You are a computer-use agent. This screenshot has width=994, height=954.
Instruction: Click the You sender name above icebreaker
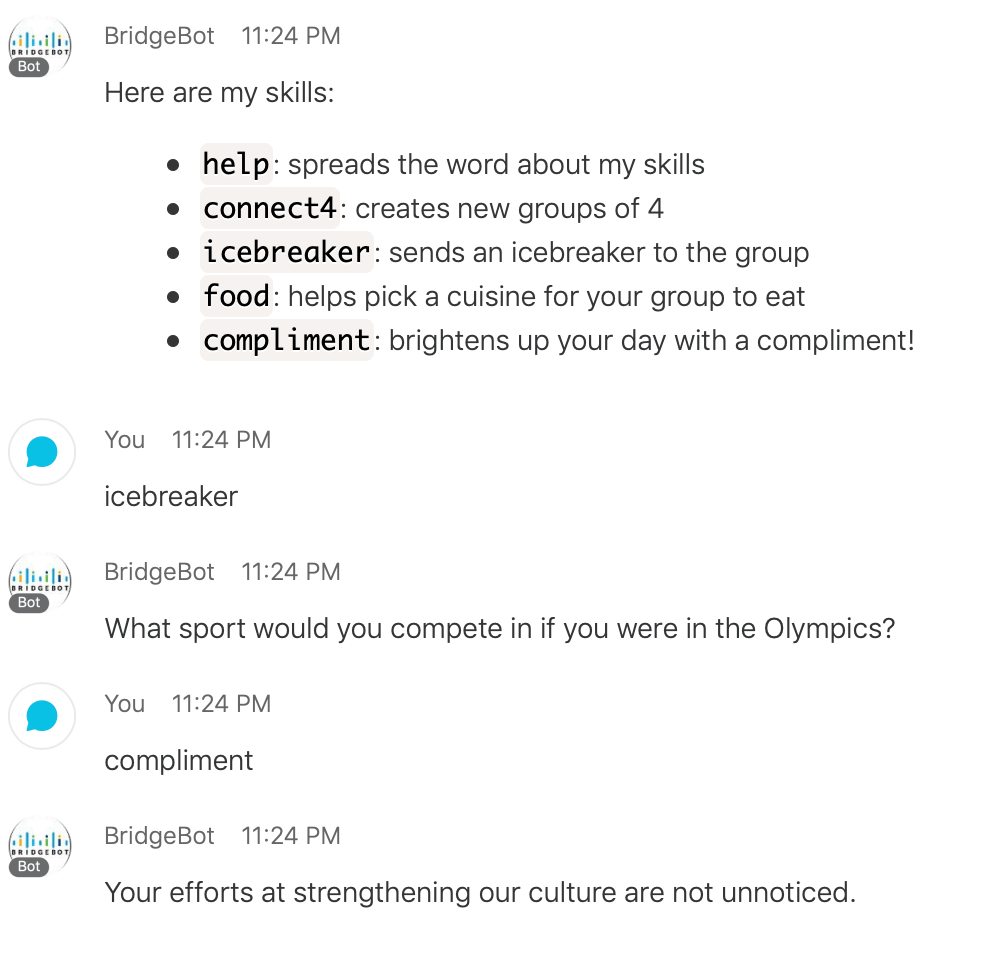[125, 440]
